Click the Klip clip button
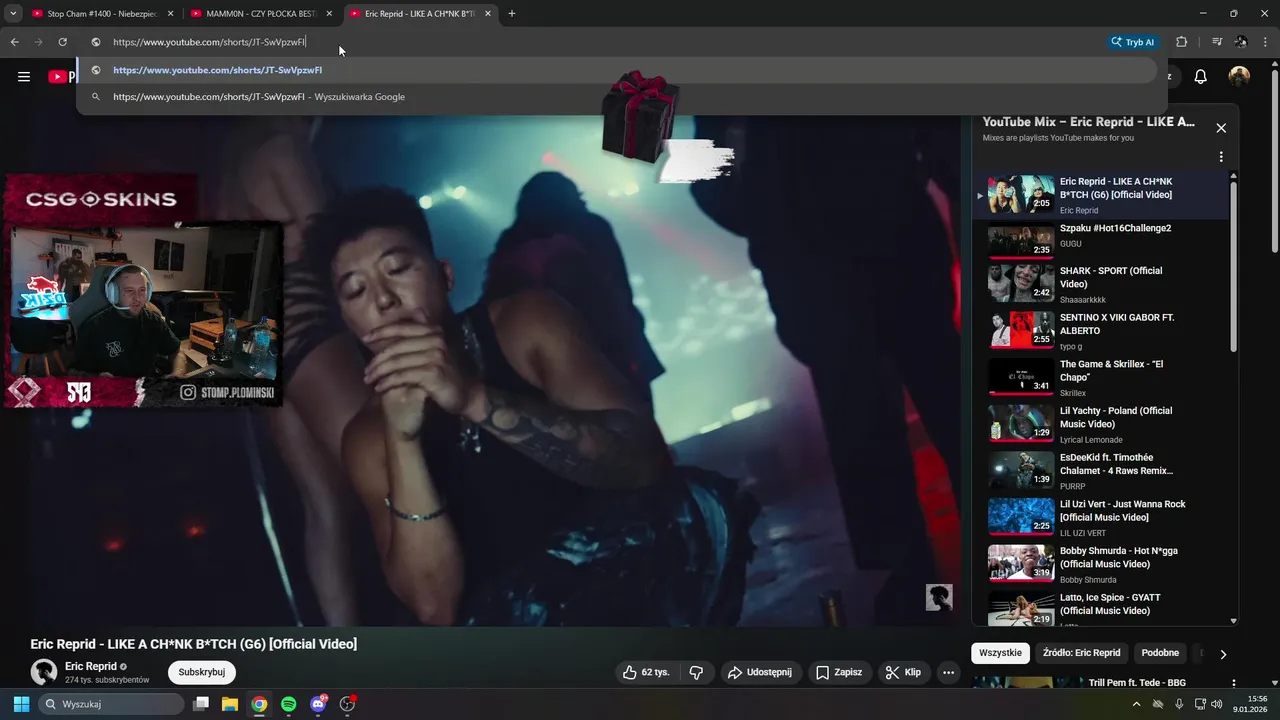The image size is (1280, 720). point(903,672)
